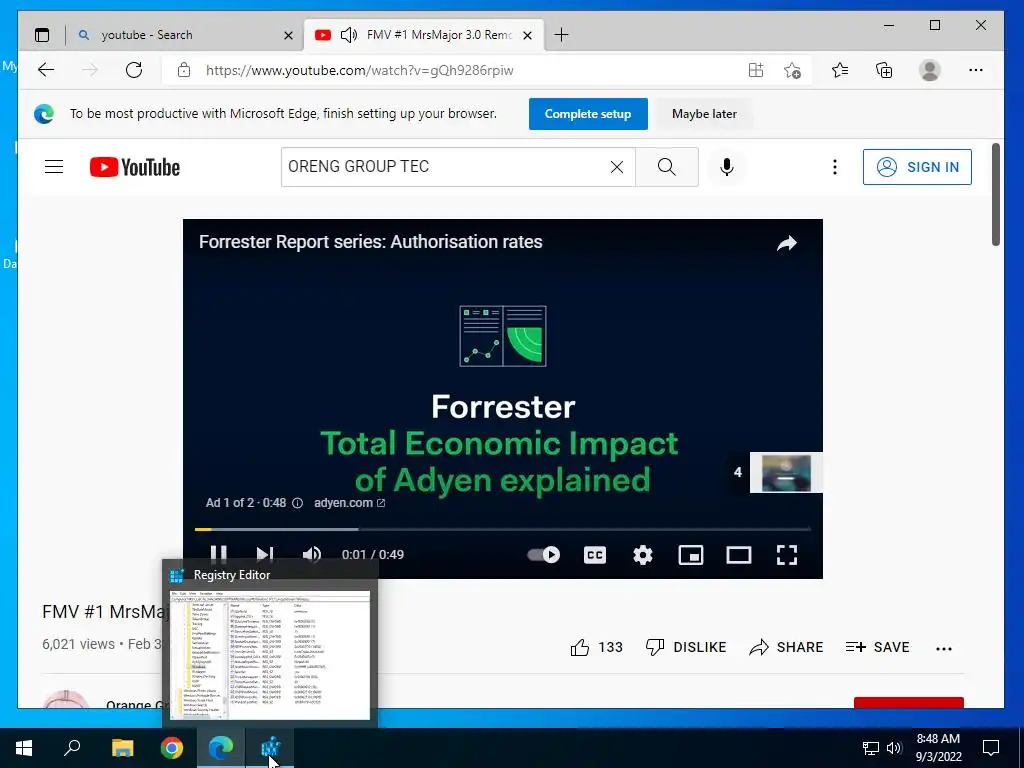The height and width of the screenshot is (768, 1024).
Task: Toggle the autoplay switch
Action: coord(543,554)
